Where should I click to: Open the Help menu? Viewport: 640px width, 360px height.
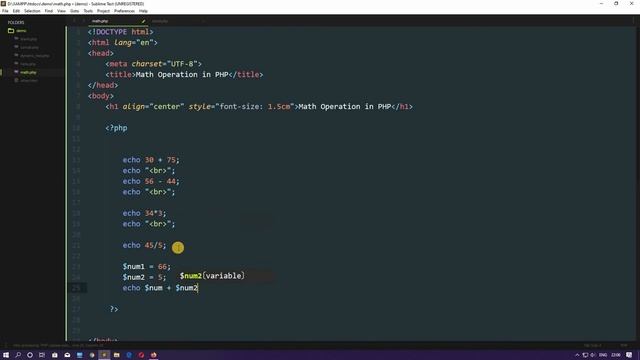[x=143, y=11]
